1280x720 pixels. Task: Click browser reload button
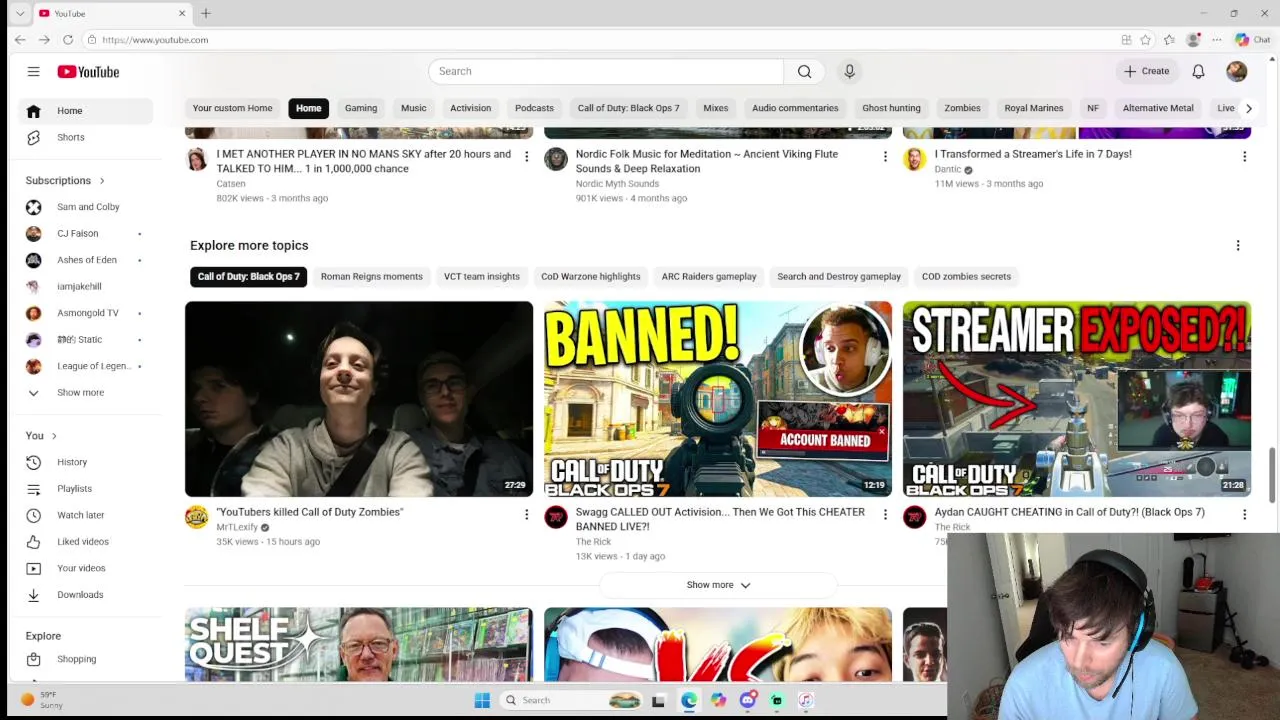[68, 40]
